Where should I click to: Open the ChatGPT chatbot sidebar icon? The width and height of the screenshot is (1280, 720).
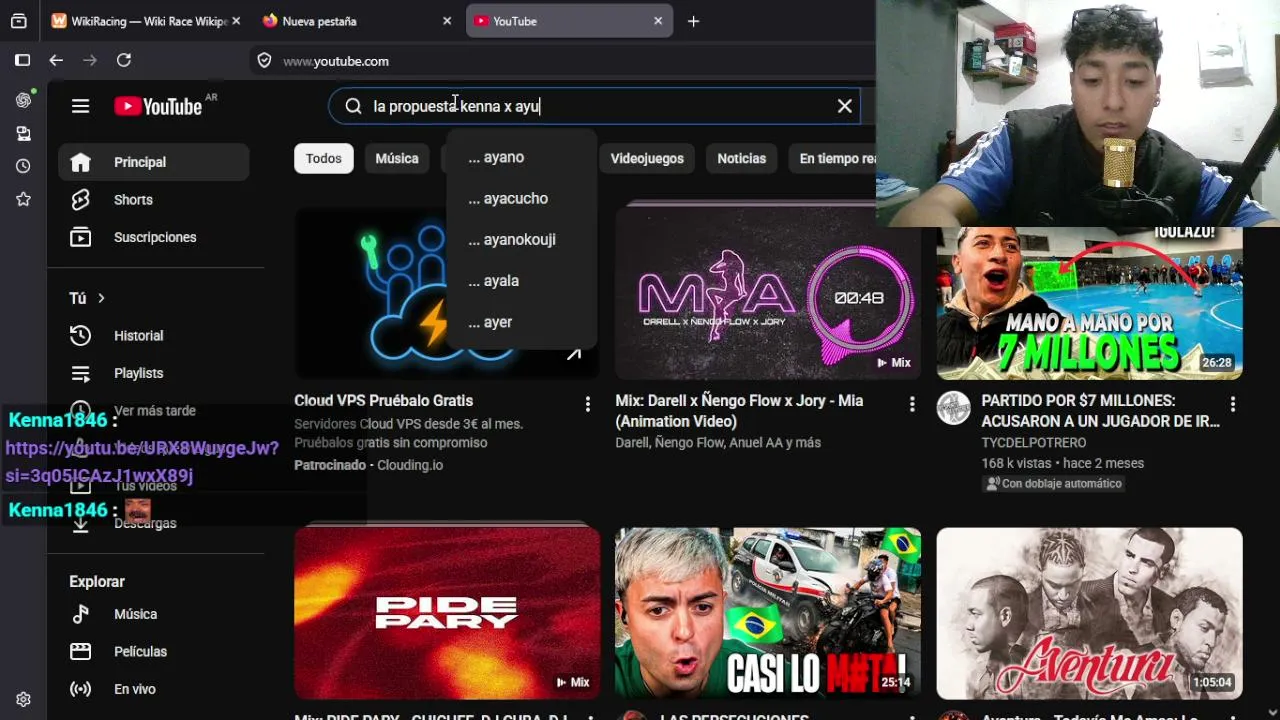23,100
